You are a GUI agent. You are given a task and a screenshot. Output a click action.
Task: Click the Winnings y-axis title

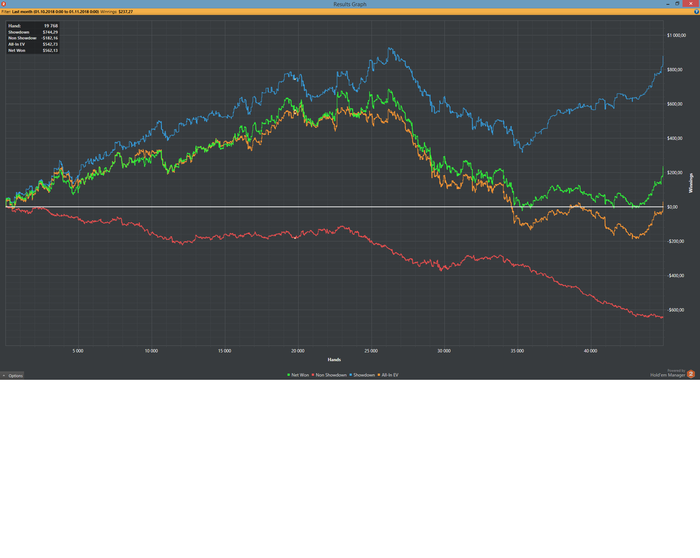point(691,183)
